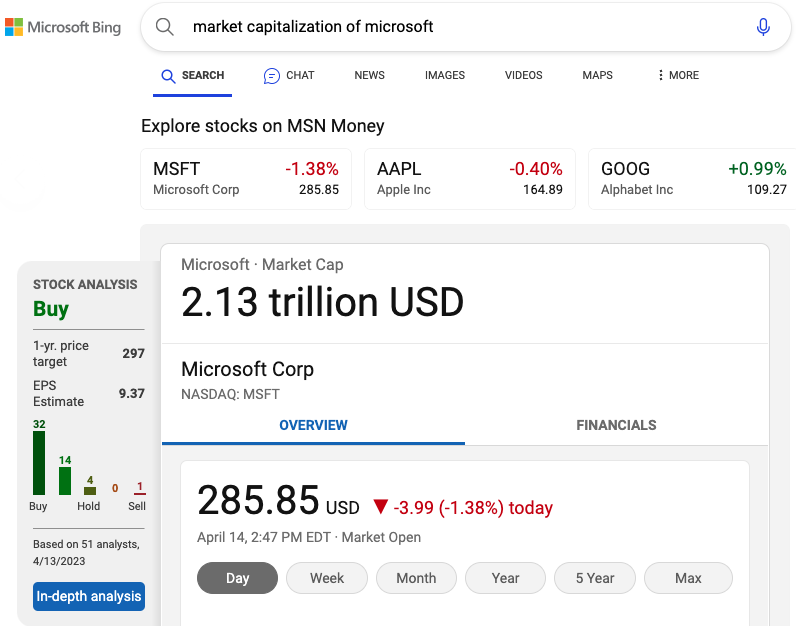
Task: Click the -3.99 (-1.38%) today change
Action: point(473,508)
